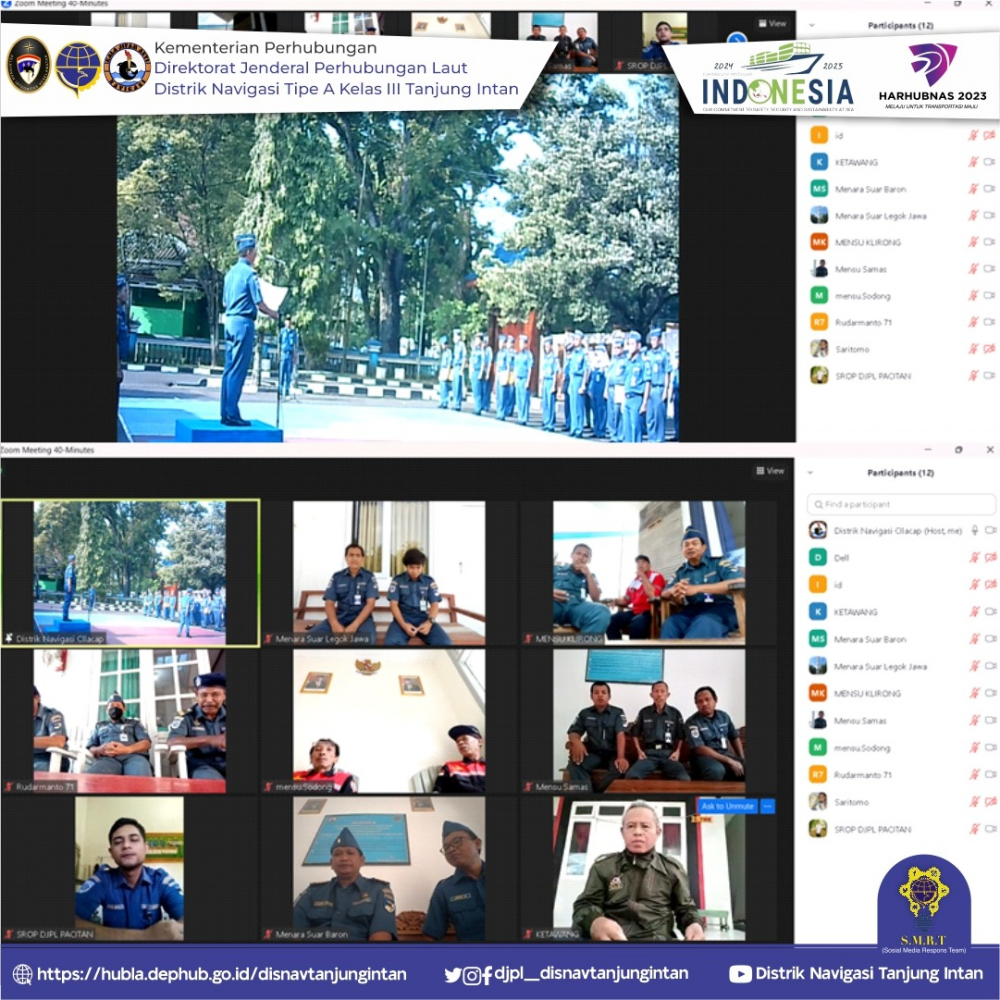The image size is (1000, 1000).
Task: Select the Rudarmanto 71 video tile
Action: click(129, 721)
